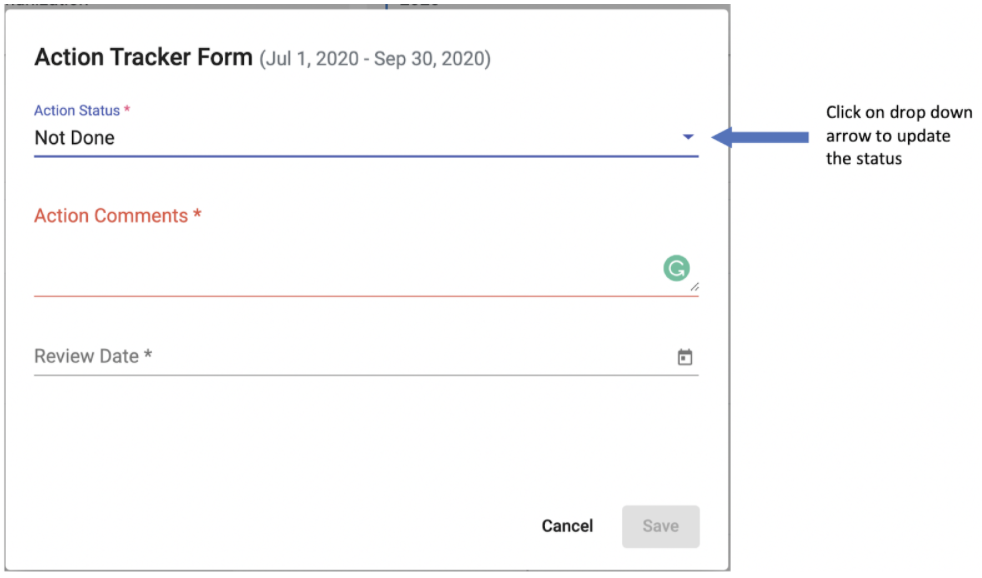Click the Jul 1 - Sep 30 date range
Screen dimensions: 982x578
coord(375,59)
